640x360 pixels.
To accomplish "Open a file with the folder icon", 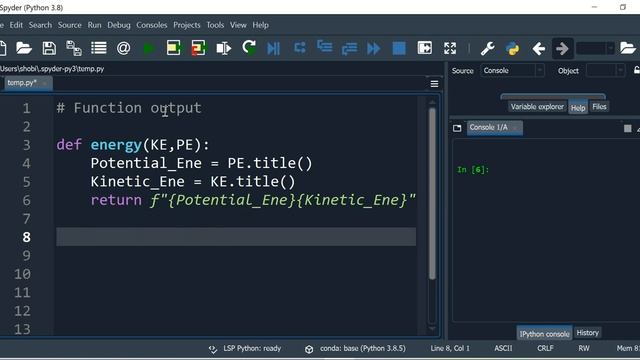I will coord(24,49).
